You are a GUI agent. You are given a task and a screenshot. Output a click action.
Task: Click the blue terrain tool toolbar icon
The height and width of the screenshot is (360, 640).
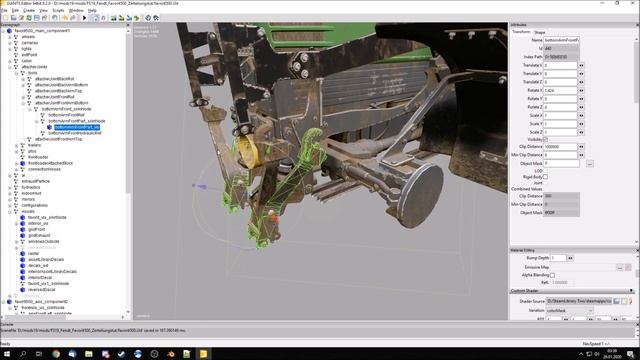(x=129, y=18)
